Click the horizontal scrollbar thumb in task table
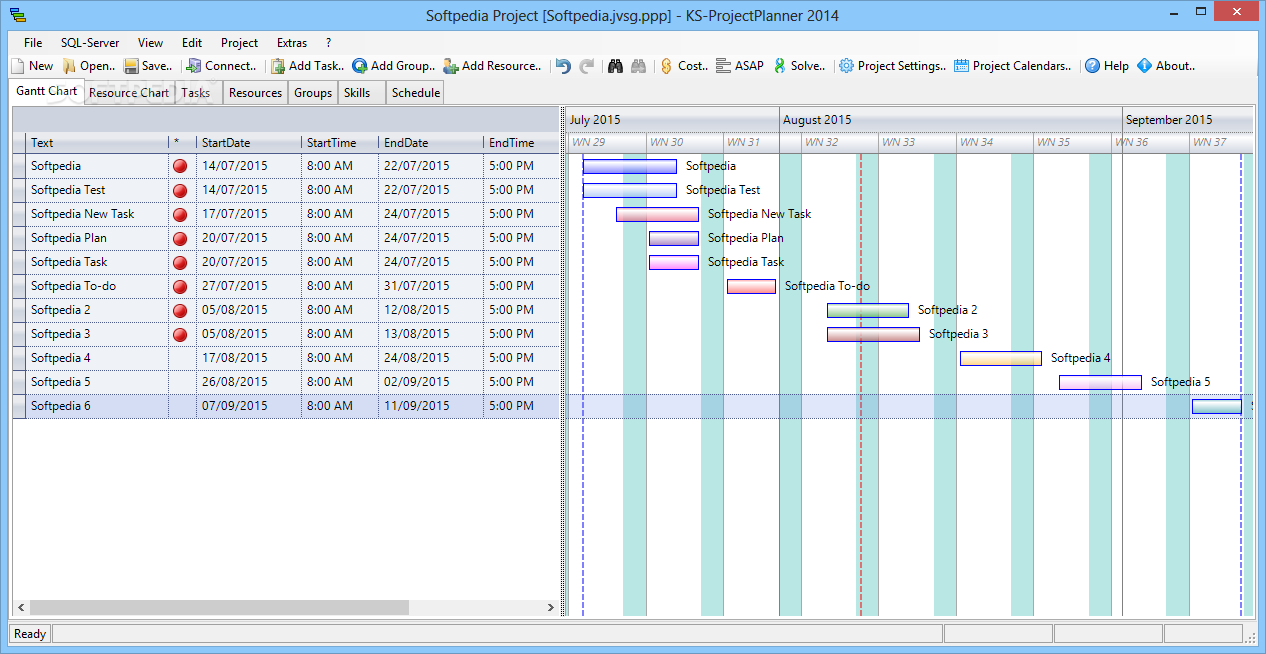 click(219, 607)
